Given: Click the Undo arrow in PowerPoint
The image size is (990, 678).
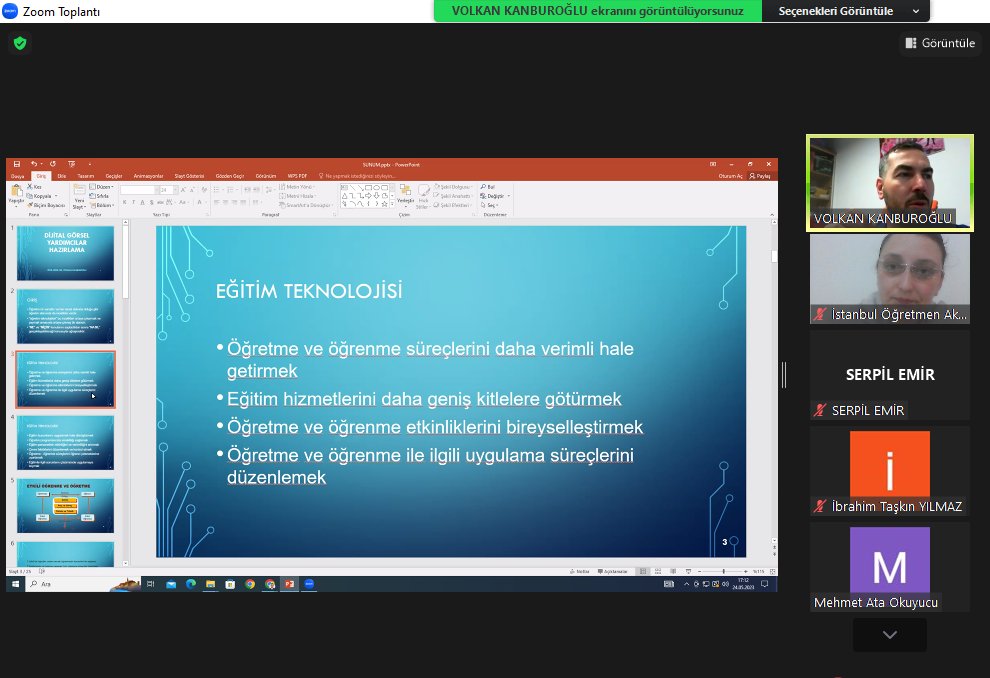Looking at the screenshot, I should [33, 164].
